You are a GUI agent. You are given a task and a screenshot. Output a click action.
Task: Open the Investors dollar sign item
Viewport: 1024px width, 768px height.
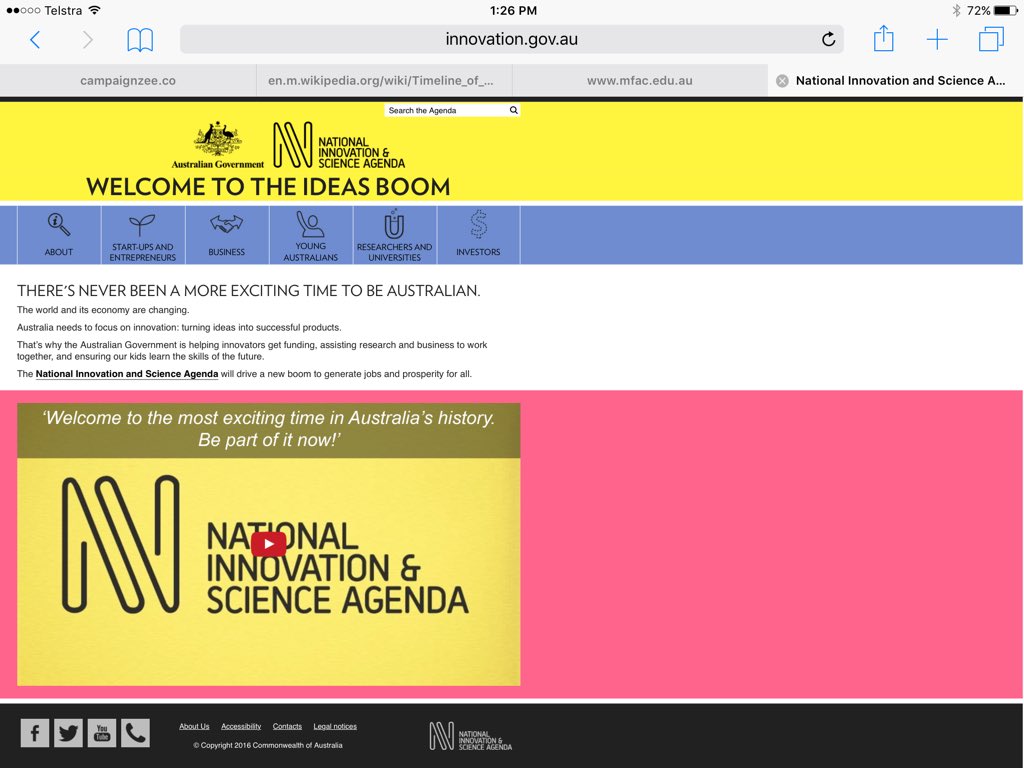coord(478,235)
